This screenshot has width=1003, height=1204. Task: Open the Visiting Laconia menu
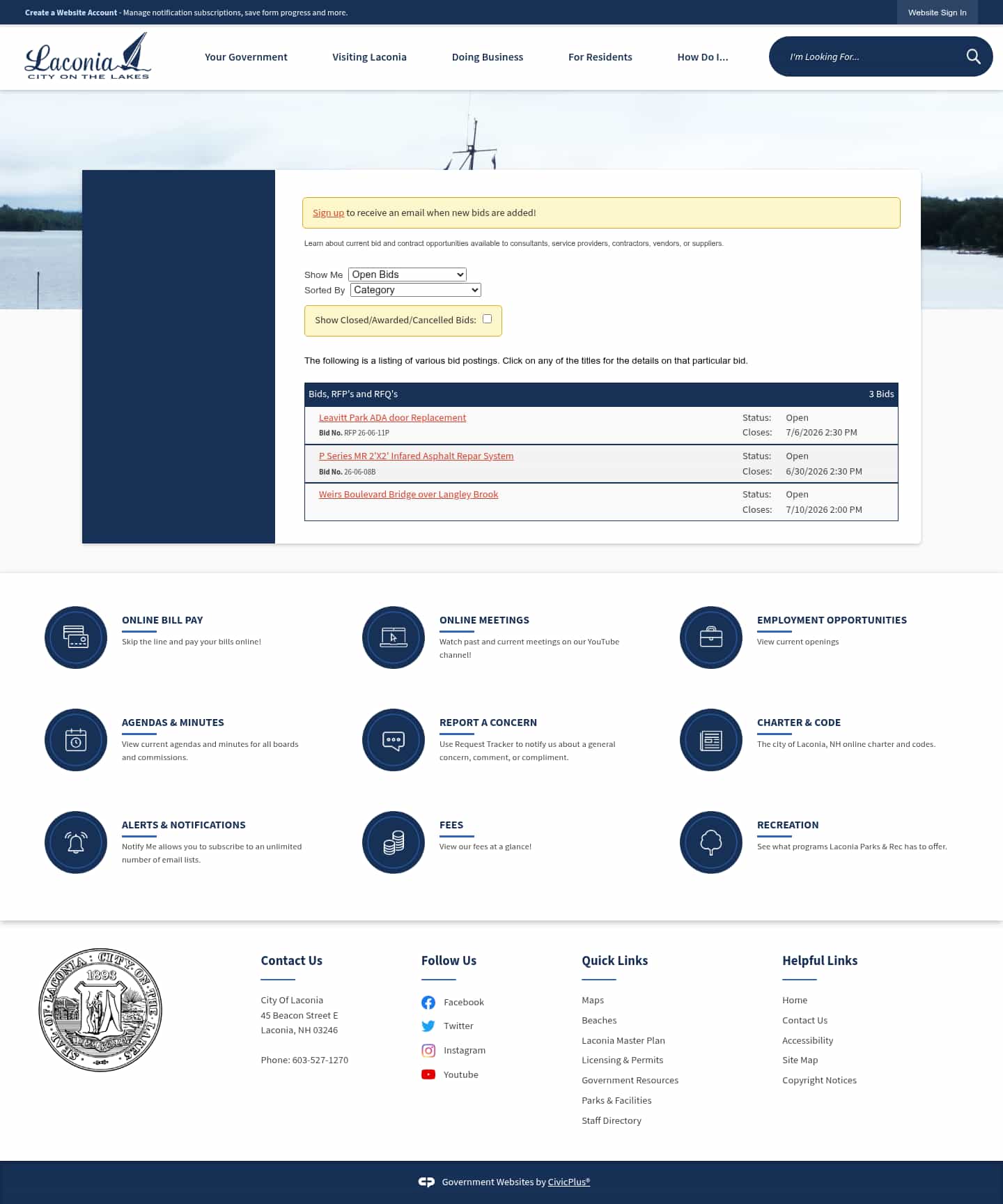[x=369, y=57]
